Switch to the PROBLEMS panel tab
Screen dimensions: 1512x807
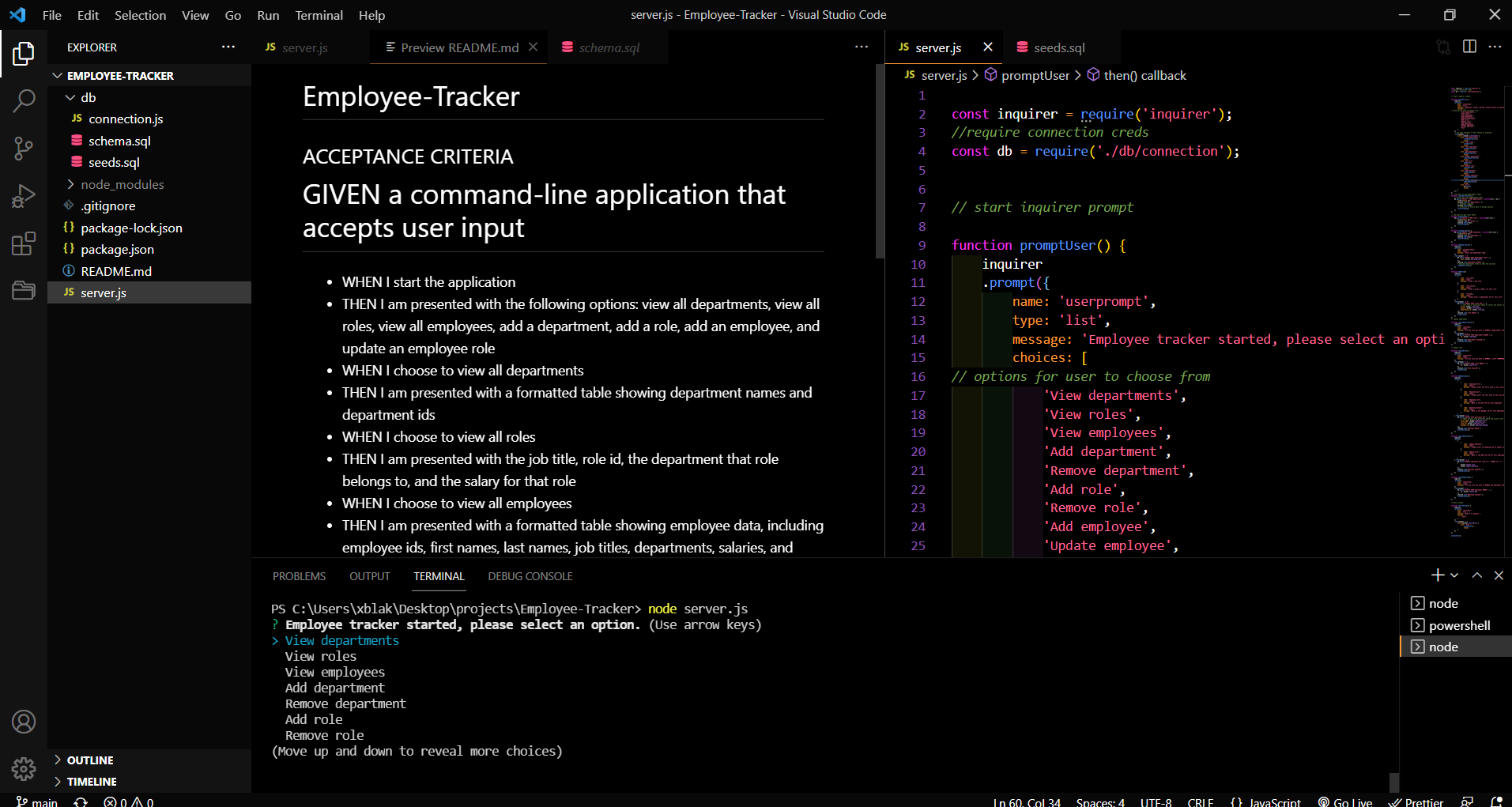tap(299, 576)
